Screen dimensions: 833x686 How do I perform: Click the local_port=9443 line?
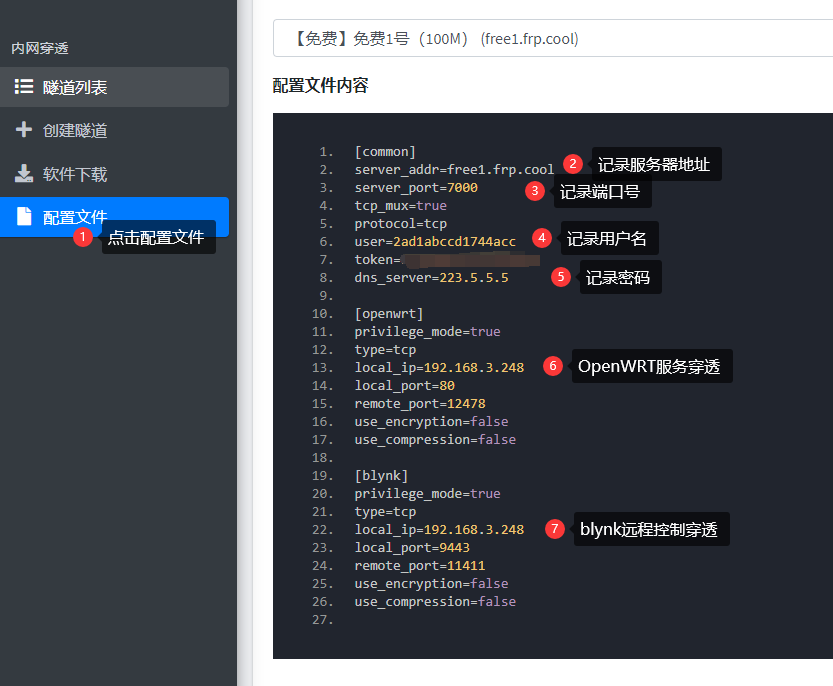412,548
